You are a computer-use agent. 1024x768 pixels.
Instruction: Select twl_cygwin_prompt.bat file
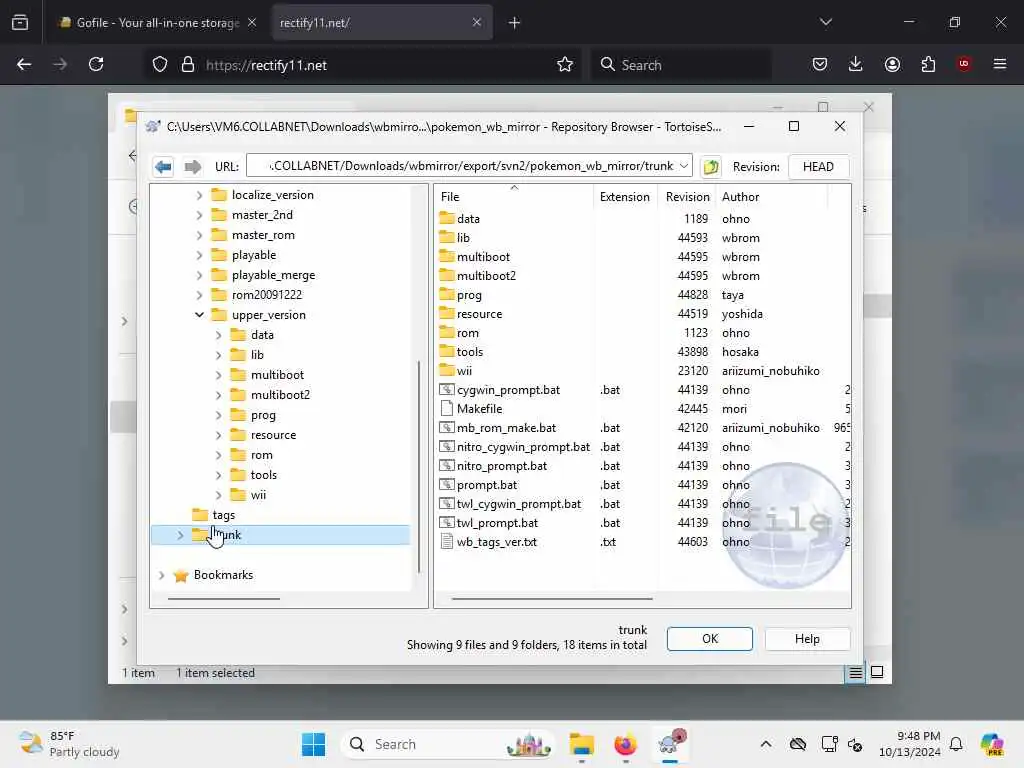tap(519, 504)
